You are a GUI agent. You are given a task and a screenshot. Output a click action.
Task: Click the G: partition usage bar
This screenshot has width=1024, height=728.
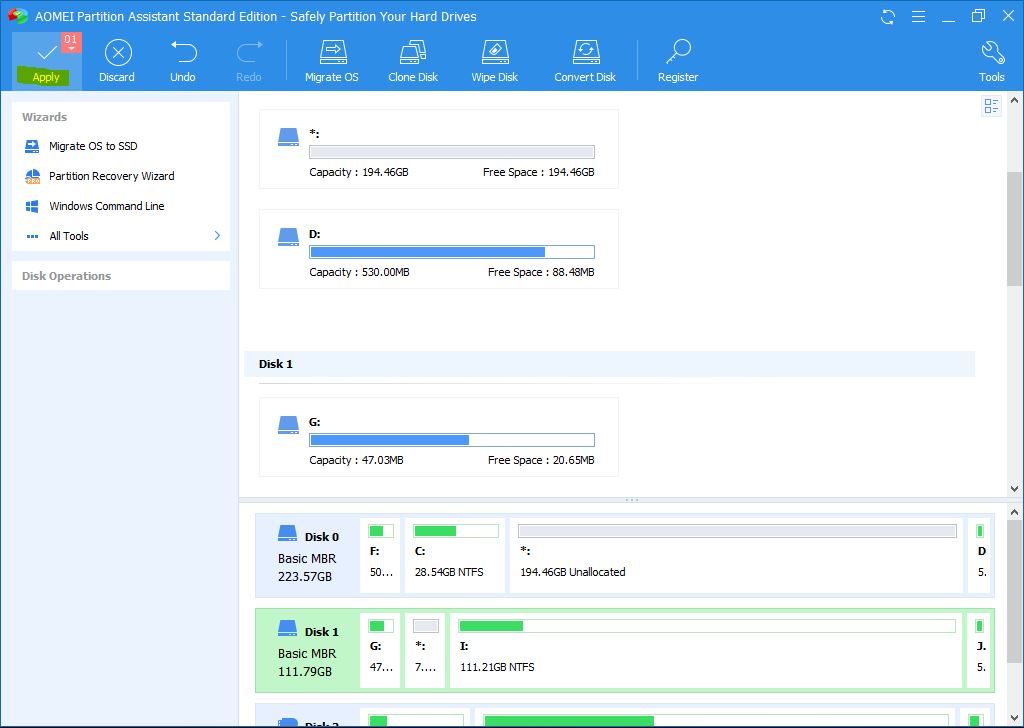point(452,440)
